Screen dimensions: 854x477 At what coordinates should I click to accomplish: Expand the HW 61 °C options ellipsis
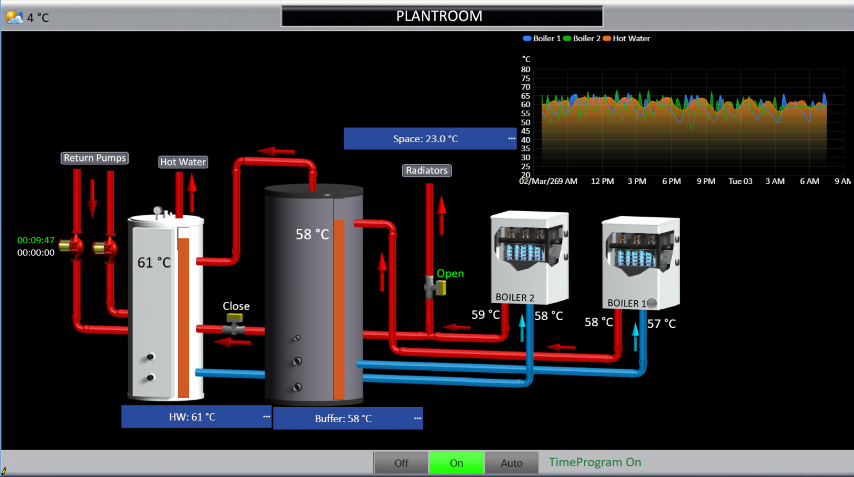[266, 416]
